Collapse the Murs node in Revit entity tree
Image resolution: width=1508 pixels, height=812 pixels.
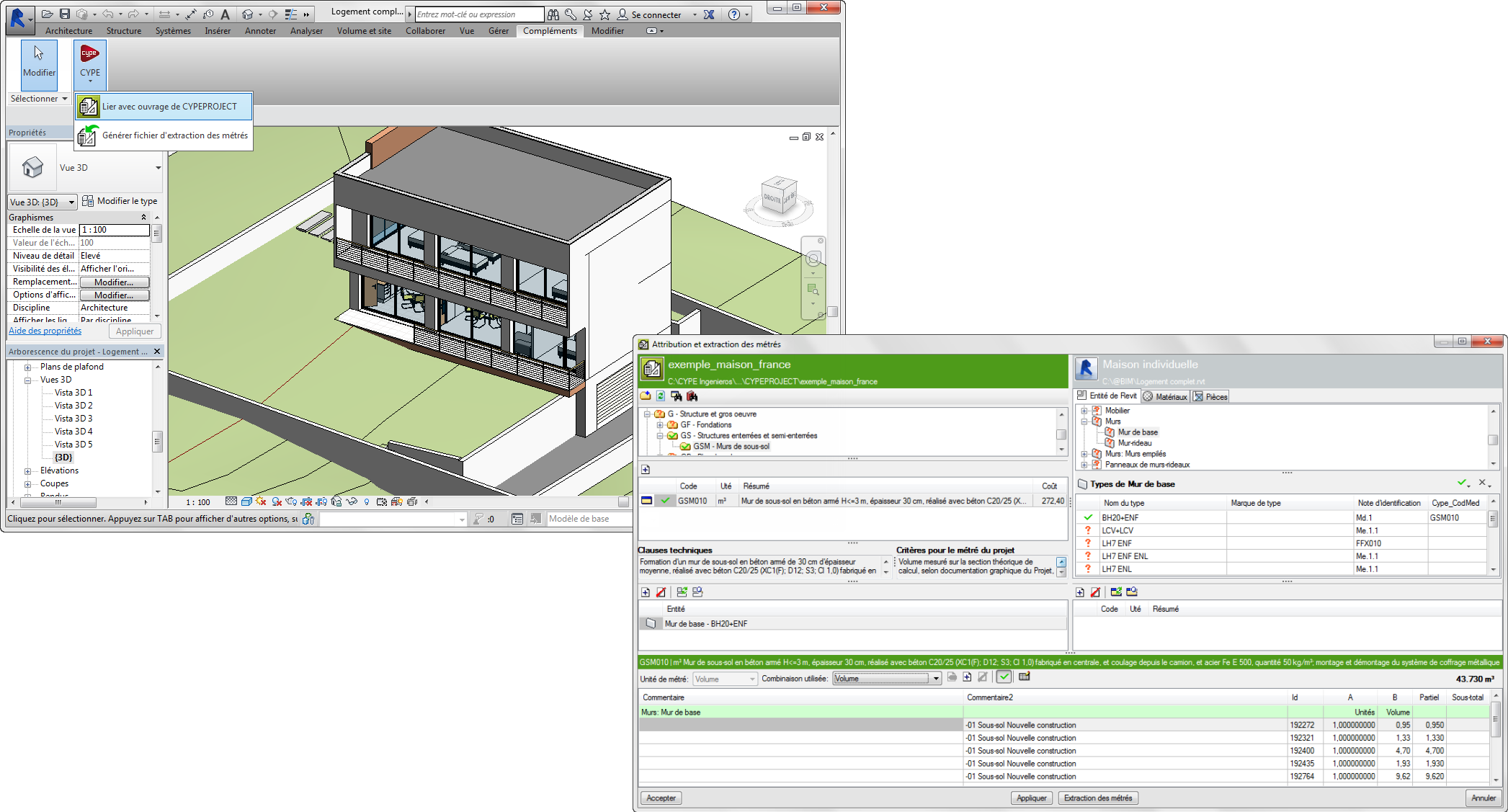point(1084,421)
